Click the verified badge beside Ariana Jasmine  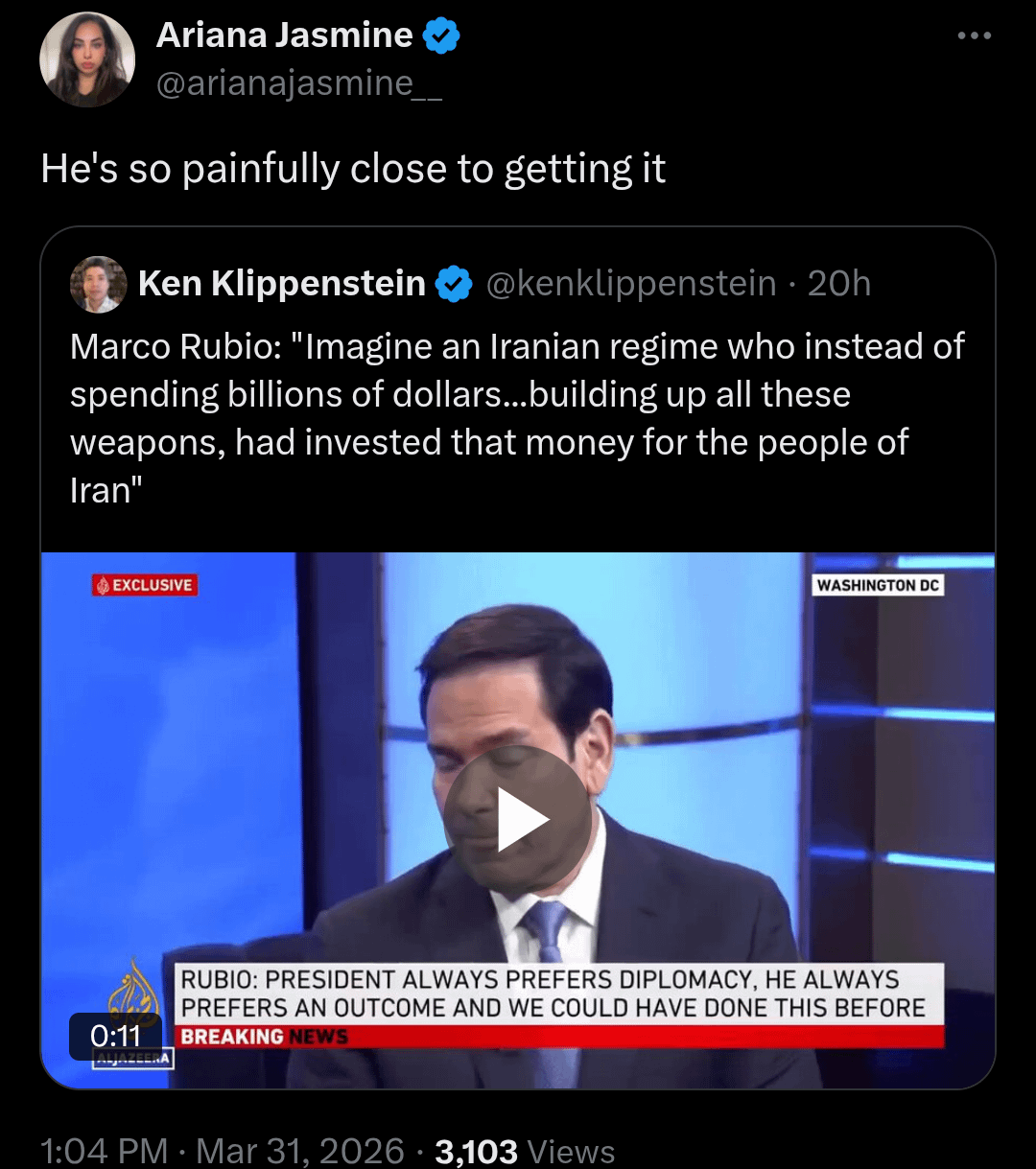coord(442,36)
